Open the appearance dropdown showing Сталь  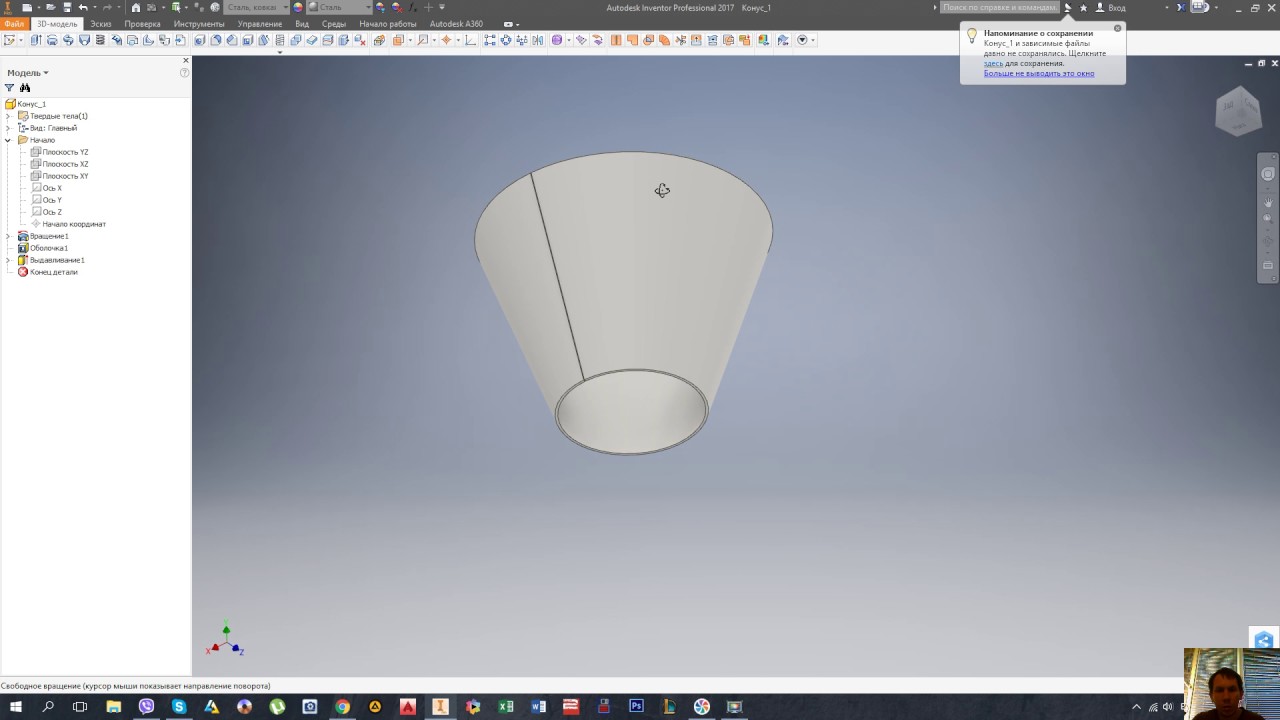click(x=339, y=7)
